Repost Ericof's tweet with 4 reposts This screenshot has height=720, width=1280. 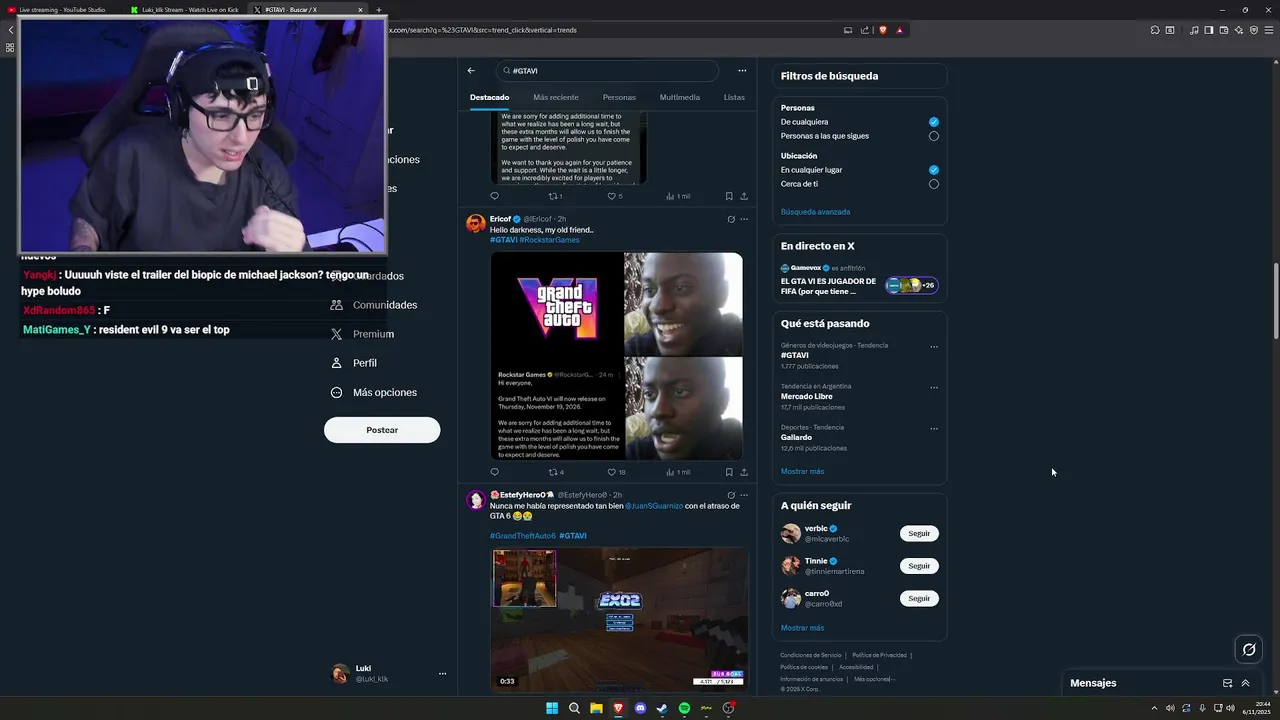click(x=556, y=472)
